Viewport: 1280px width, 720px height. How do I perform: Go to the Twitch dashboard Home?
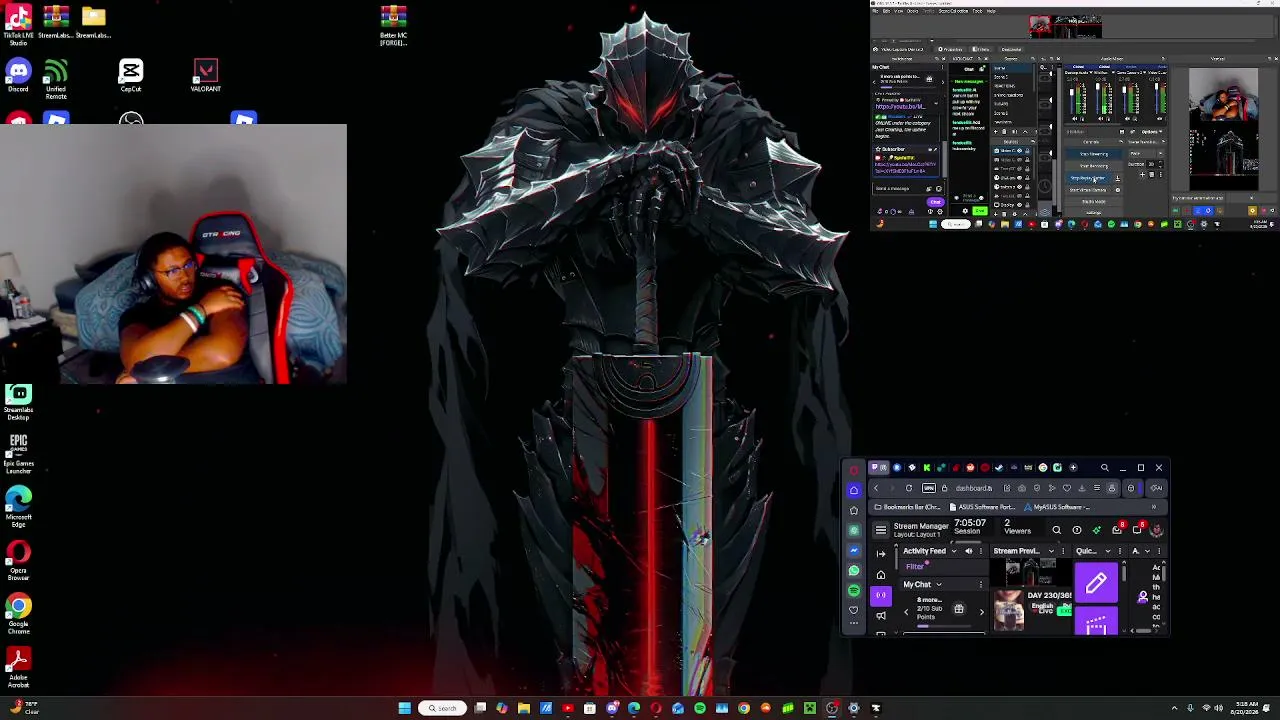(881, 575)
